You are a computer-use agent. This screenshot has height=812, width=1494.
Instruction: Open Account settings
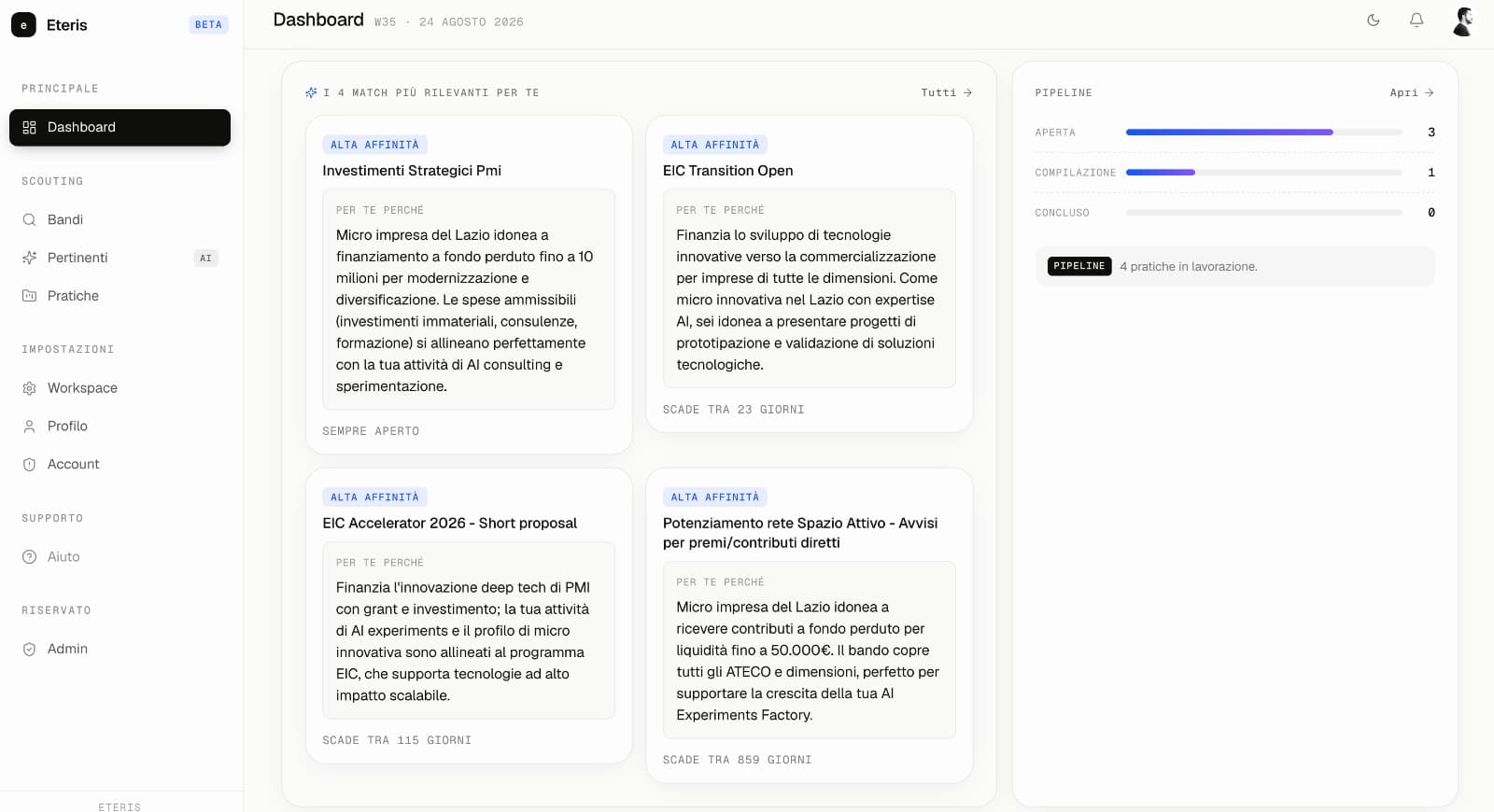point(120,465)
